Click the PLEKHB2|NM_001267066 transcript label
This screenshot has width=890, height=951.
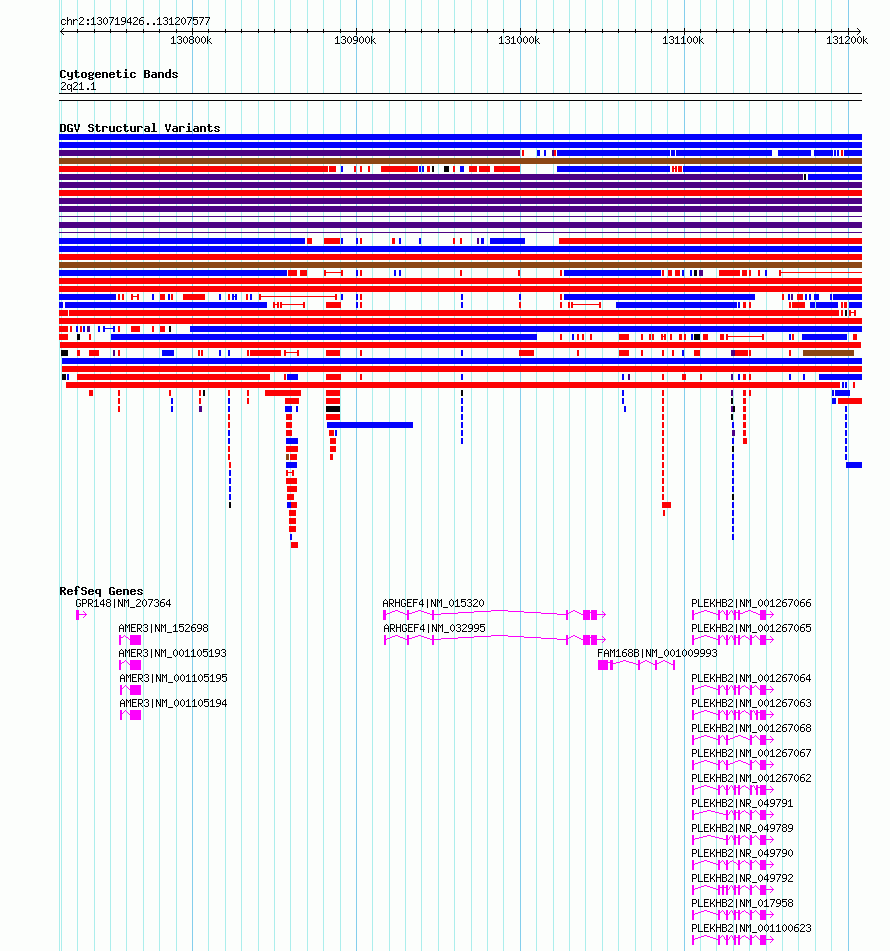751,603
